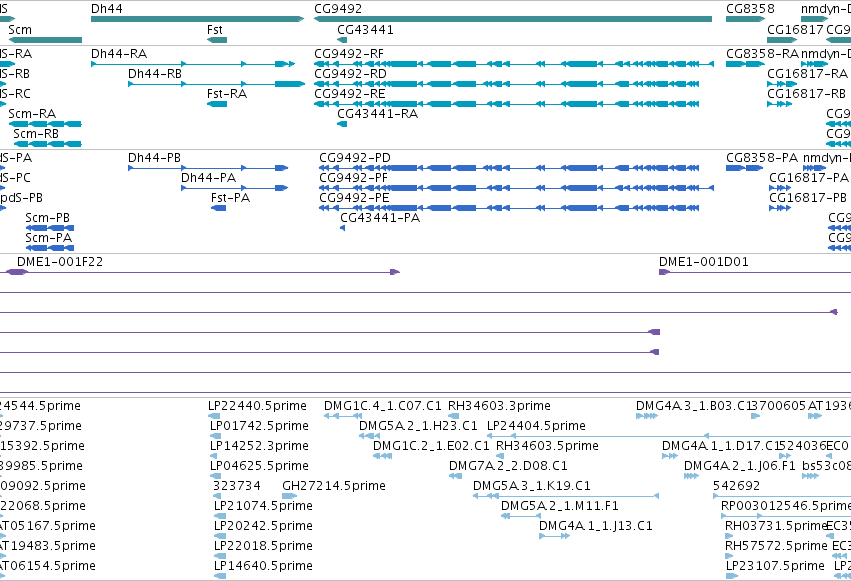
Task: Click the DMG7A.2_2.D08.C1 feature
Action: pyautogui.click(x=455, y=477)
